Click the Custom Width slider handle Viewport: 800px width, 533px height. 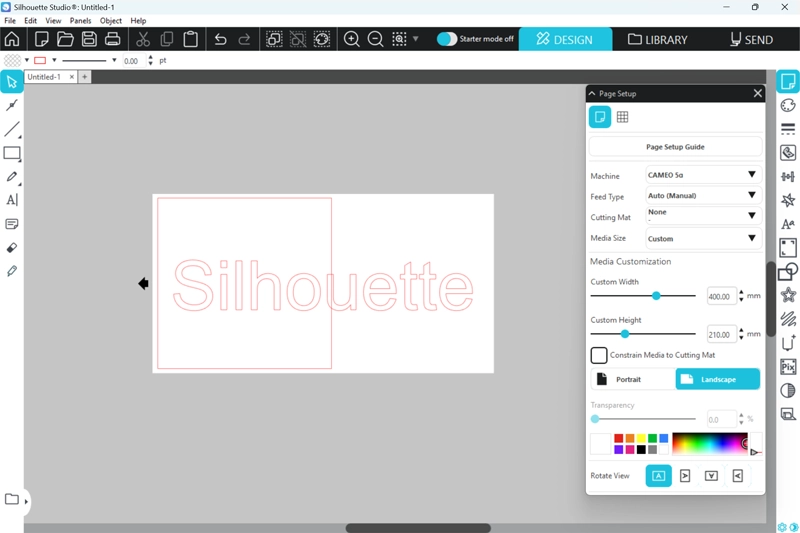pos(656,296)
